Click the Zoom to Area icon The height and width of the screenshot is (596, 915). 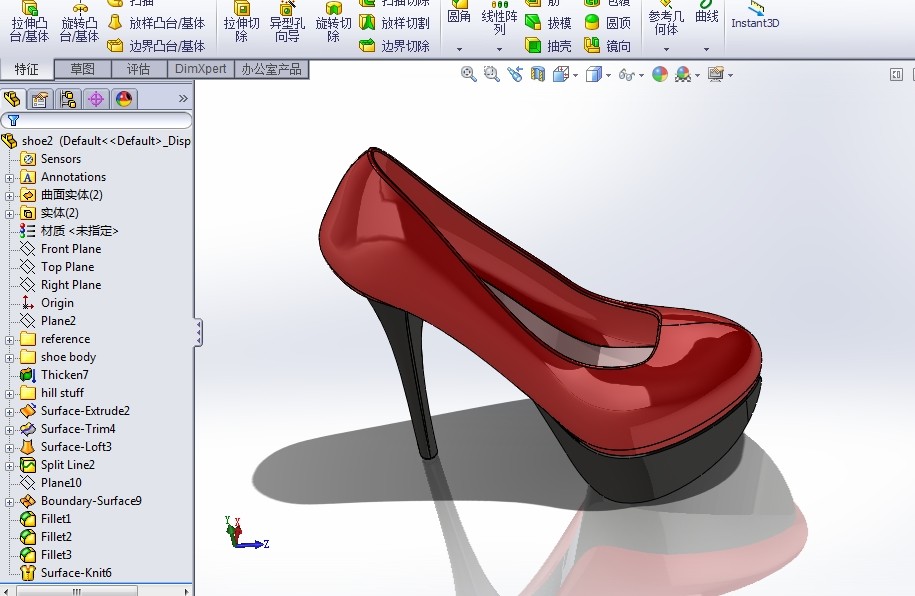click(x=492, y=74)
